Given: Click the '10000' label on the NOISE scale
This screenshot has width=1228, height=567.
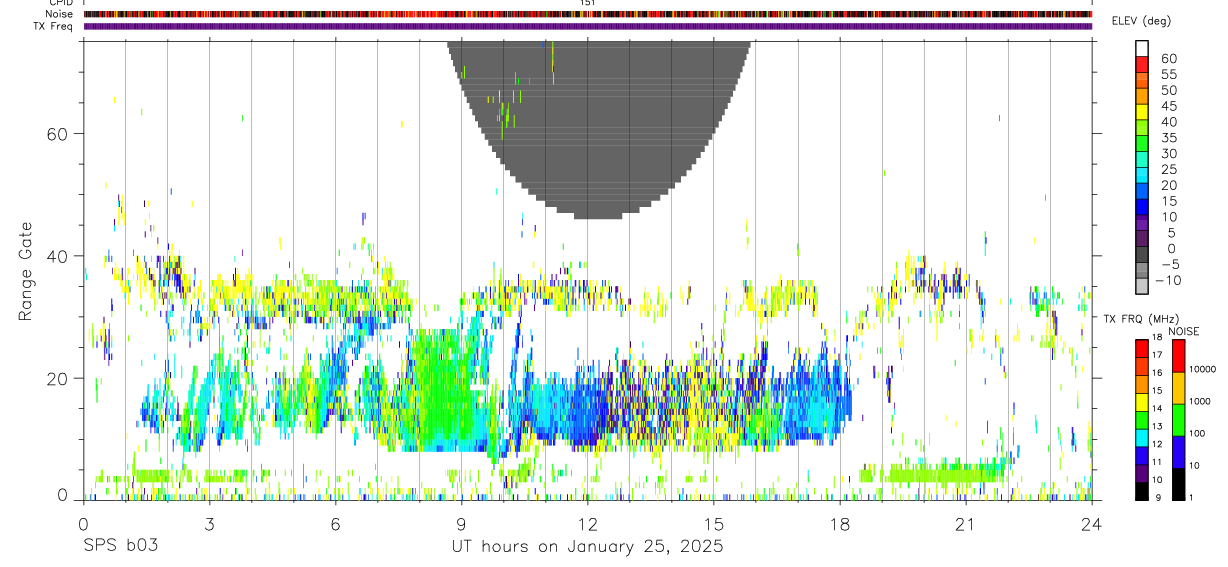Looking at the screenshot, I should [x=1203, y=369].
